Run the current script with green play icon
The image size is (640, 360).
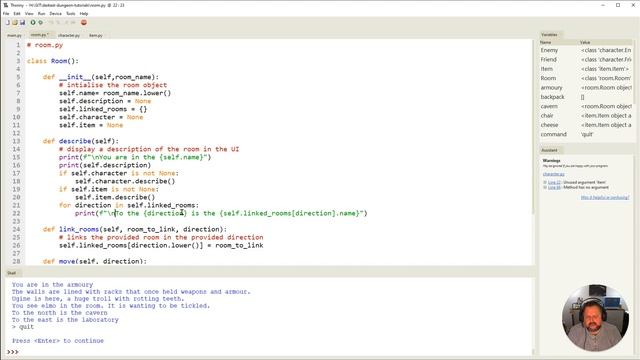click(x=33, y=22)
